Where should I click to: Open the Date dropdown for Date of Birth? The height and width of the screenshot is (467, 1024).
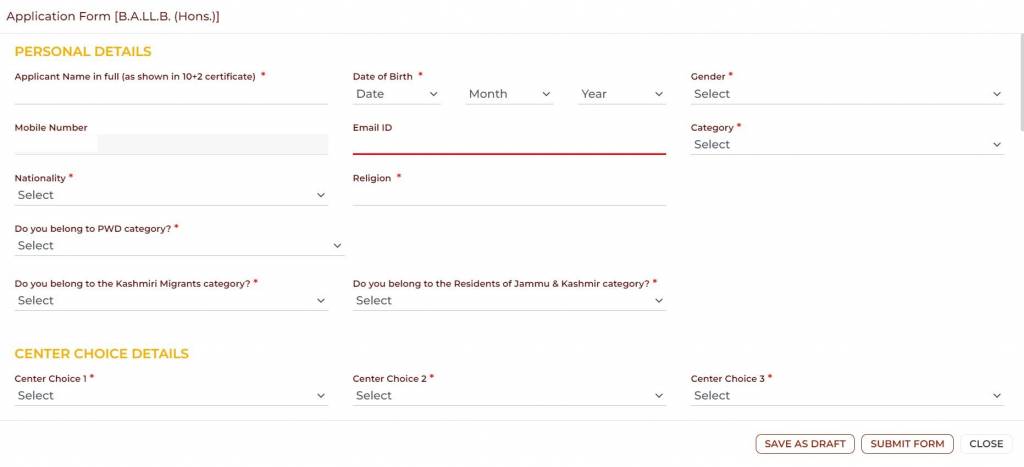click(x=397, y=94)
